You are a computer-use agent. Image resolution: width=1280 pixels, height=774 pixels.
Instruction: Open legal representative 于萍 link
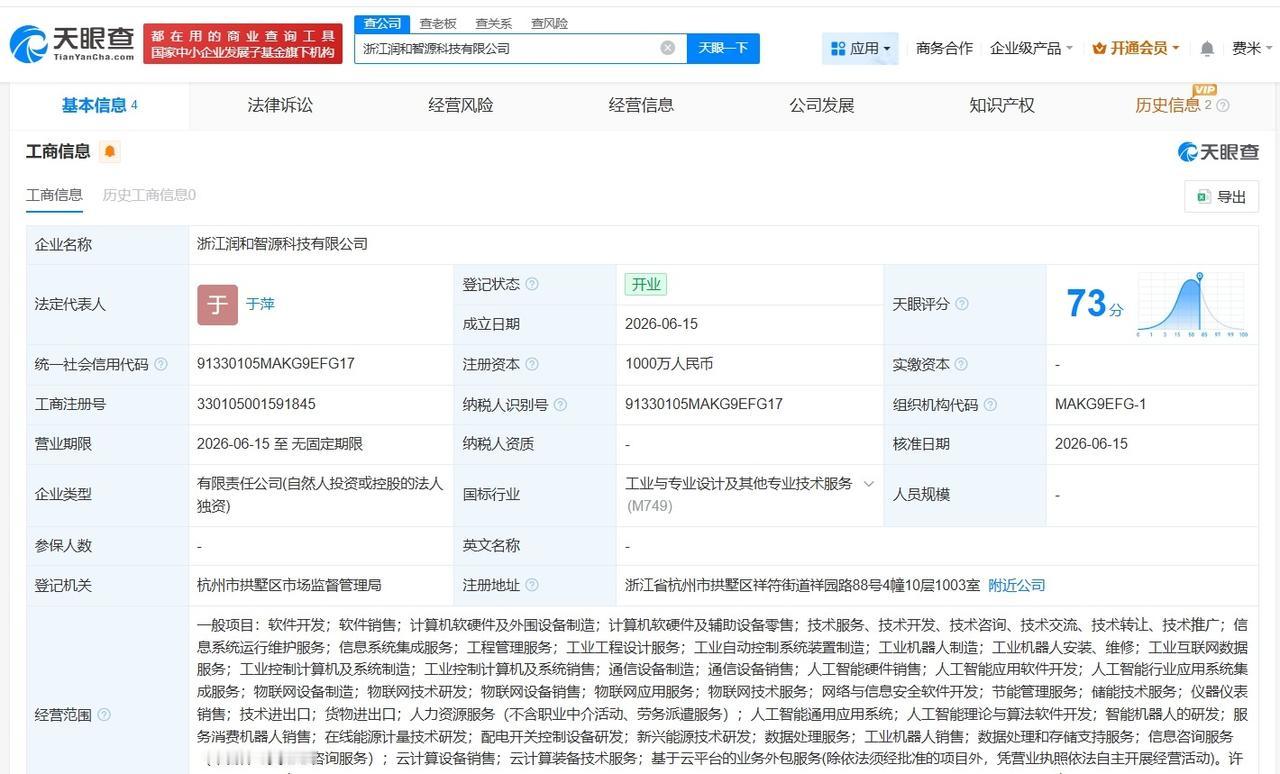pyautogui.click(x=260, y=304)
